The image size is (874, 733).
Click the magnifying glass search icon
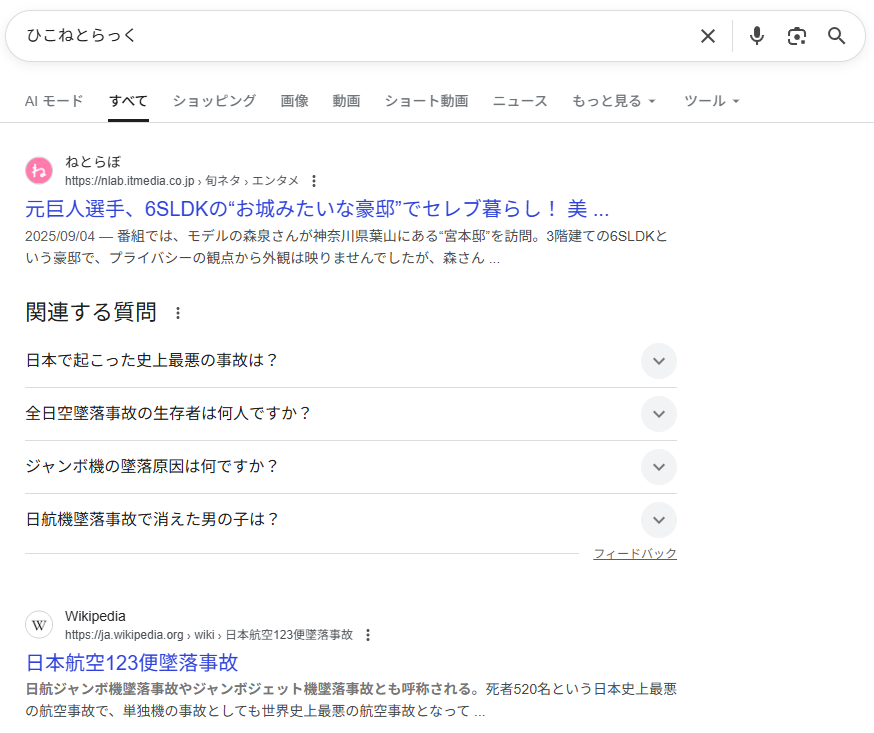point(837,36)
